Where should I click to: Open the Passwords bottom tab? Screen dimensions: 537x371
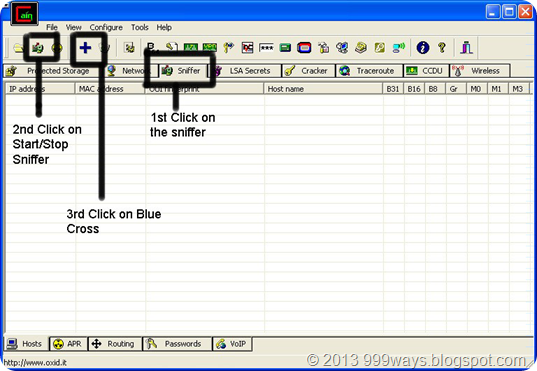click(177, 344)
